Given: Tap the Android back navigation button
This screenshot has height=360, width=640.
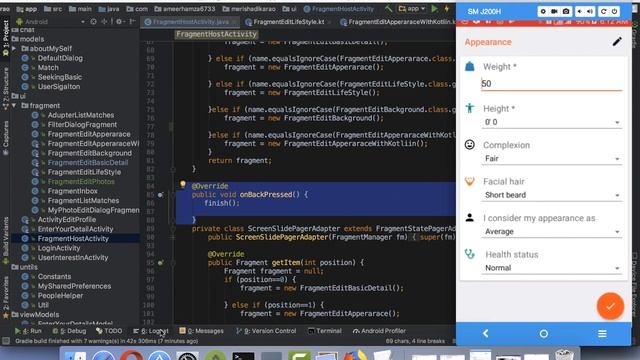Looking at the screenshot, I should pyautogui.click(x=485, y=333).
